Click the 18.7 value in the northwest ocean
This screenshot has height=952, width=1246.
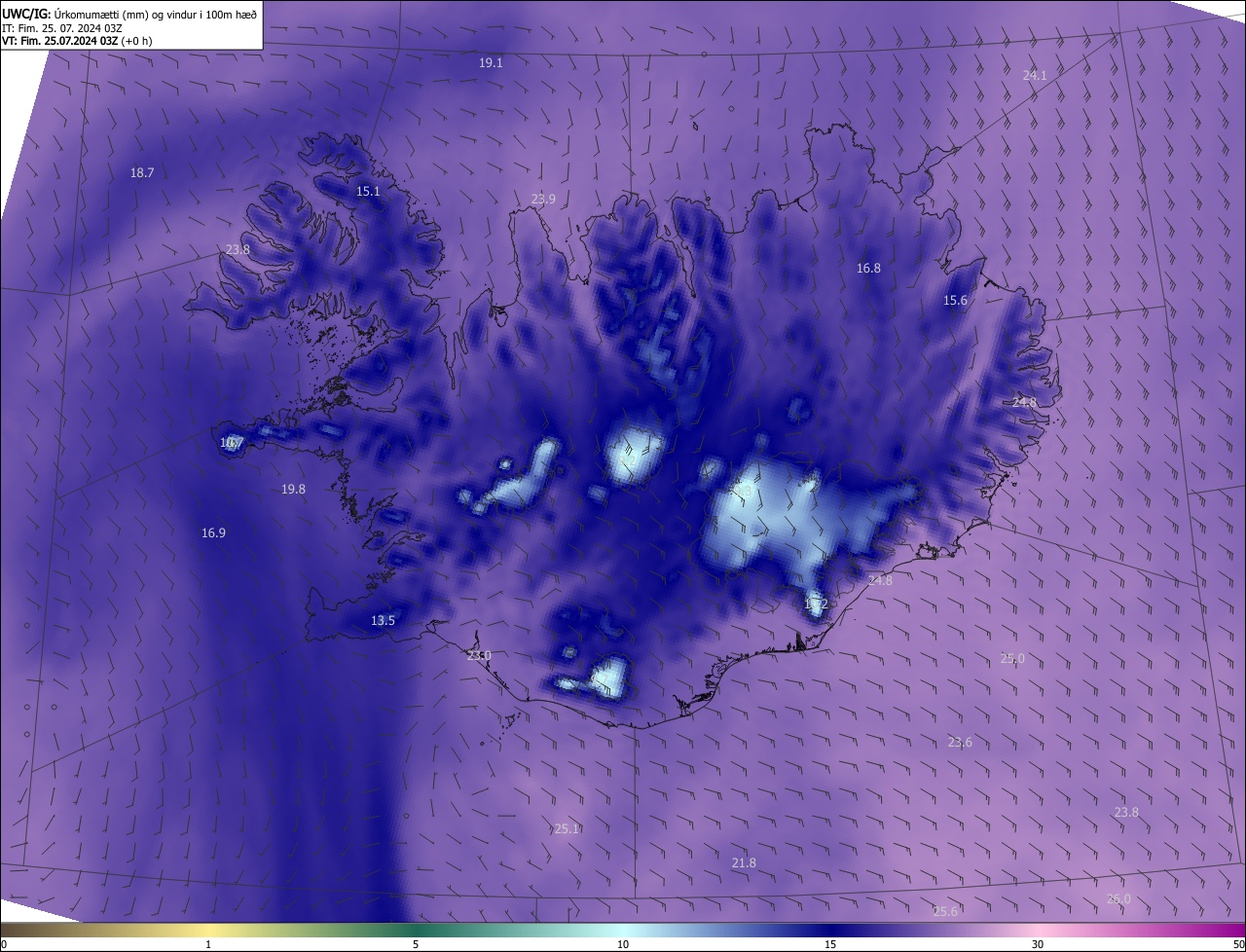coord(142,172)
